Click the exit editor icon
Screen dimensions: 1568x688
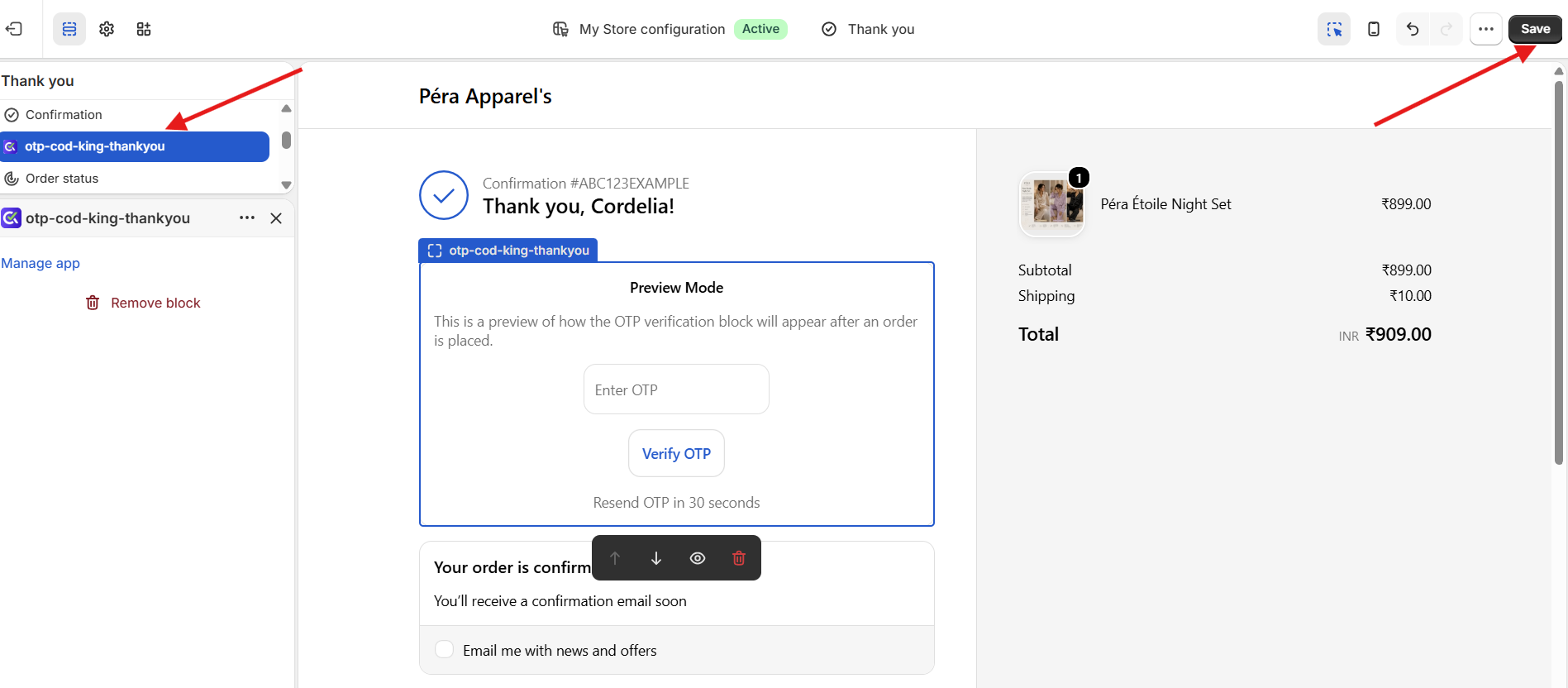point(14,29)
